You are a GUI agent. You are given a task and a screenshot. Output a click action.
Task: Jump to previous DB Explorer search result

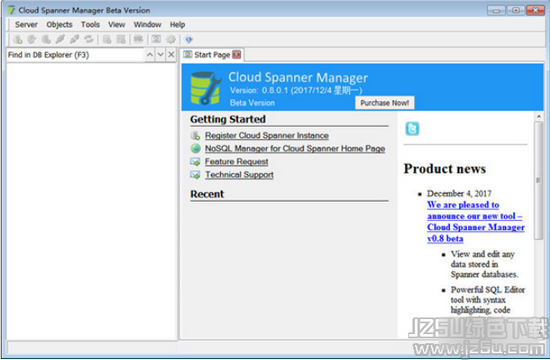point(150,55)
